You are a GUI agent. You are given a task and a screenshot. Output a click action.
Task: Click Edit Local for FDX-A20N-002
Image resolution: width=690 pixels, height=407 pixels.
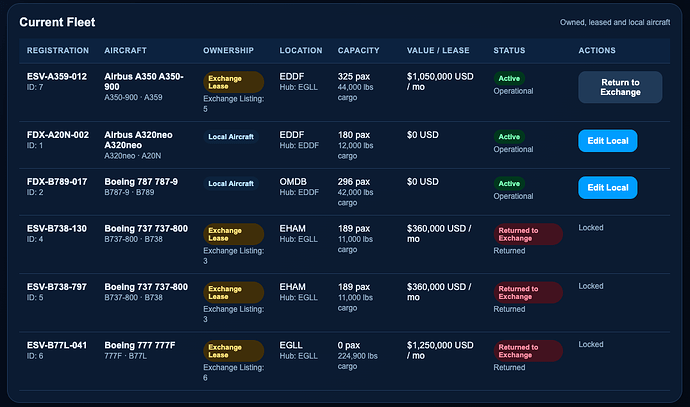(x=608, y=141)
